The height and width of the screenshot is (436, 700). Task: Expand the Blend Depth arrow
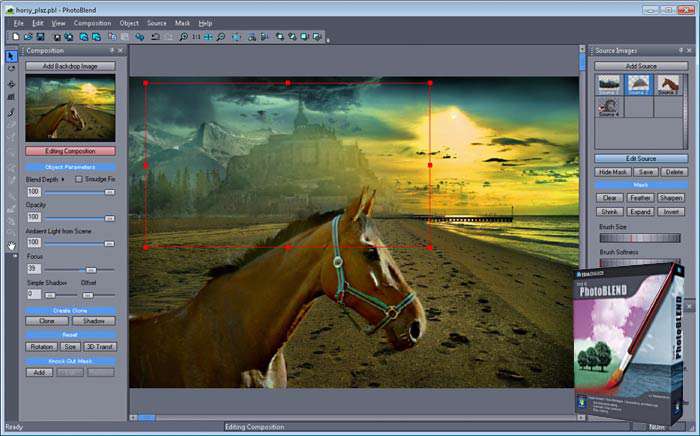point(63,179)
